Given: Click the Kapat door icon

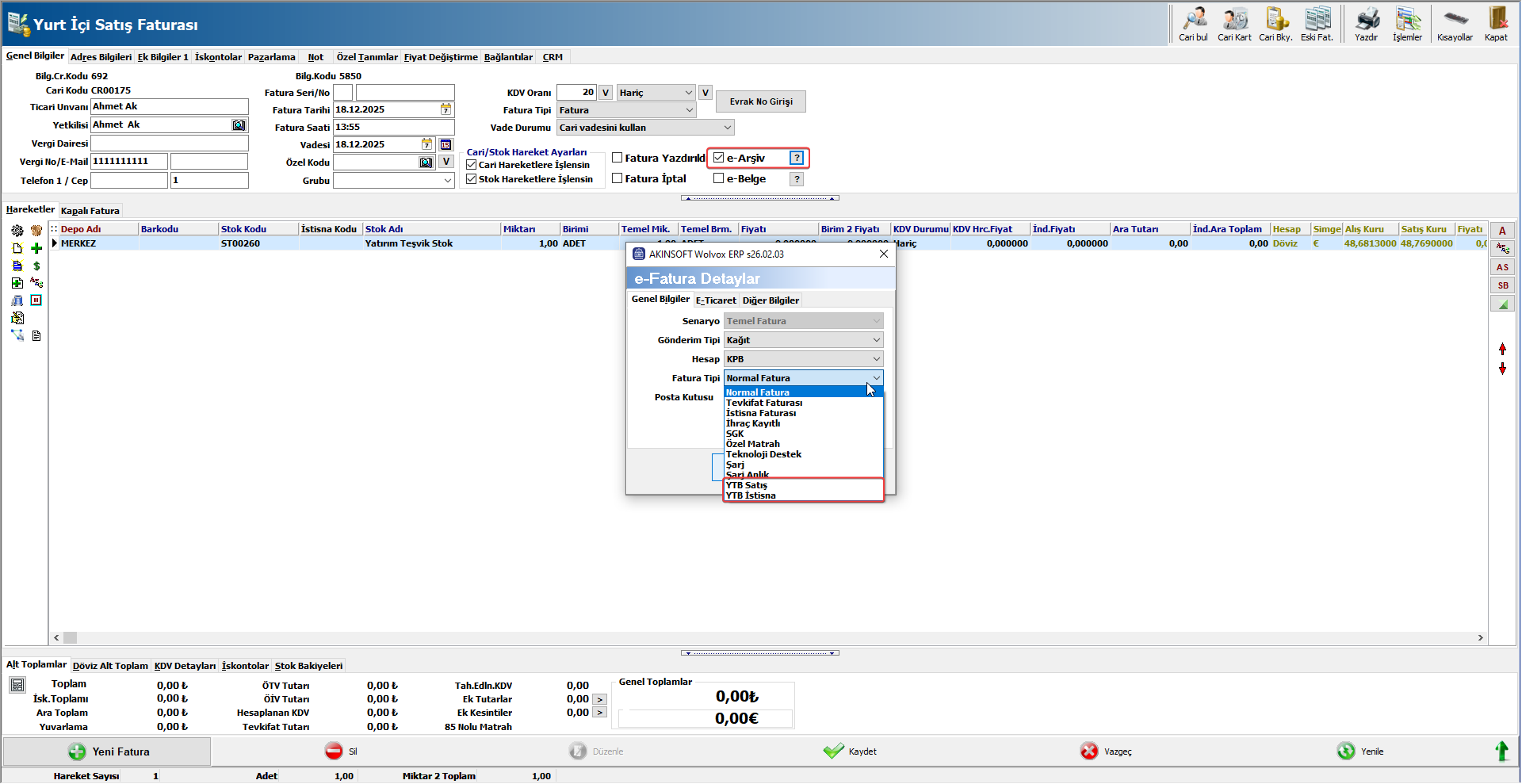Looking at the screenshot, I should click(x=1496, y=20).
